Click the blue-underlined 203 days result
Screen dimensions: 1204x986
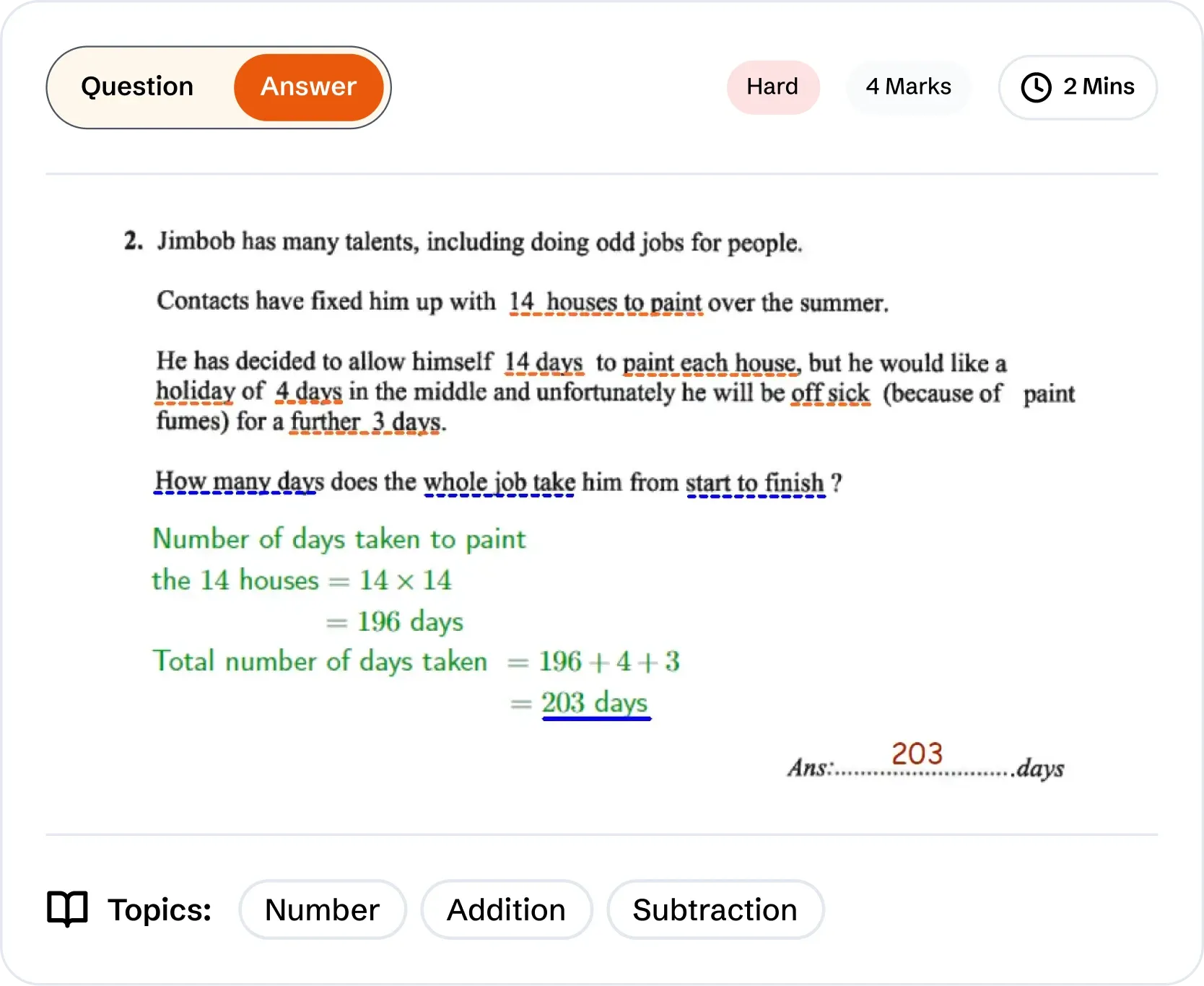[x=595, y=702]
